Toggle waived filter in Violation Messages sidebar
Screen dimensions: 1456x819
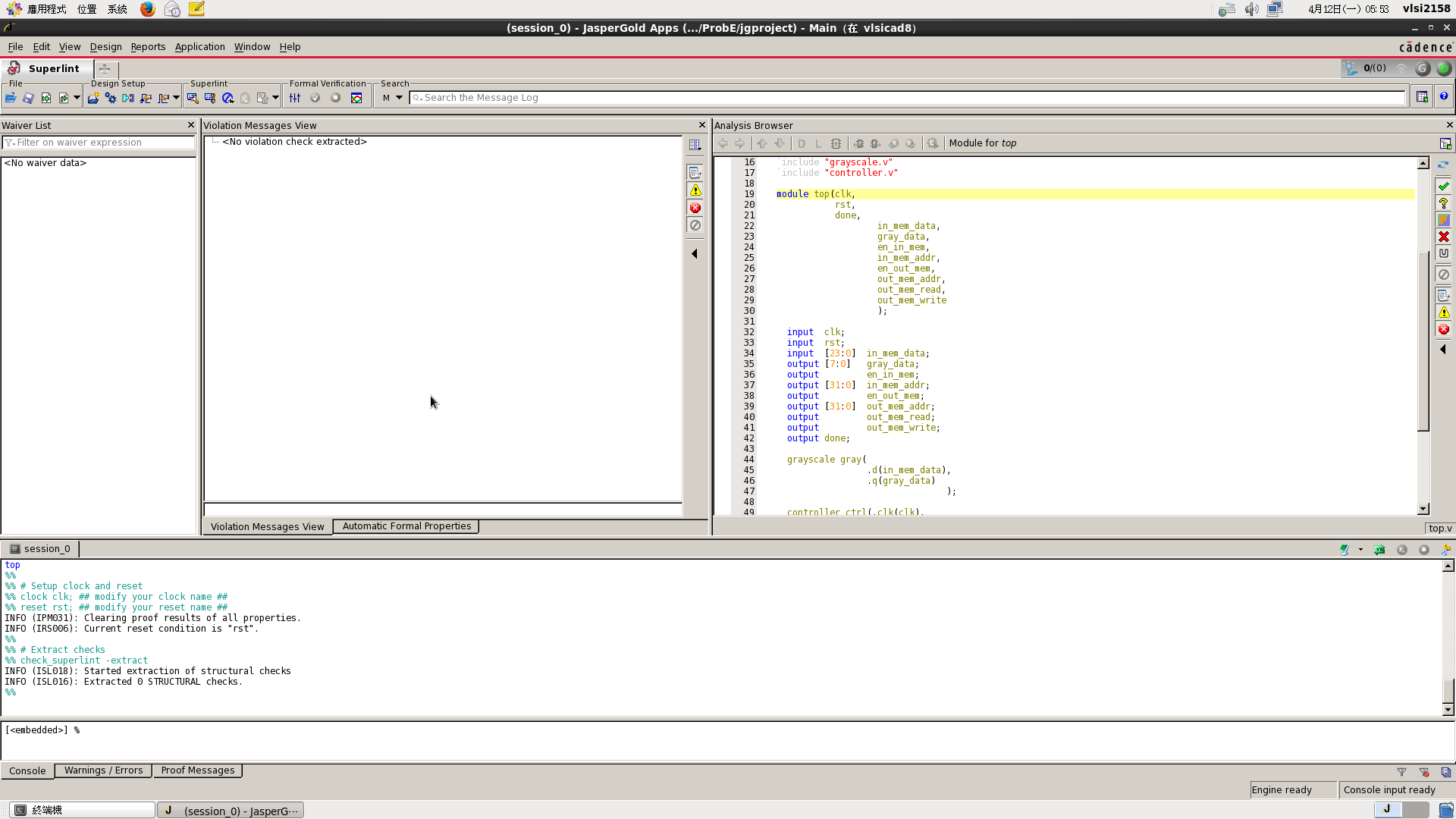pyautogui.click(x=695, y=225)
